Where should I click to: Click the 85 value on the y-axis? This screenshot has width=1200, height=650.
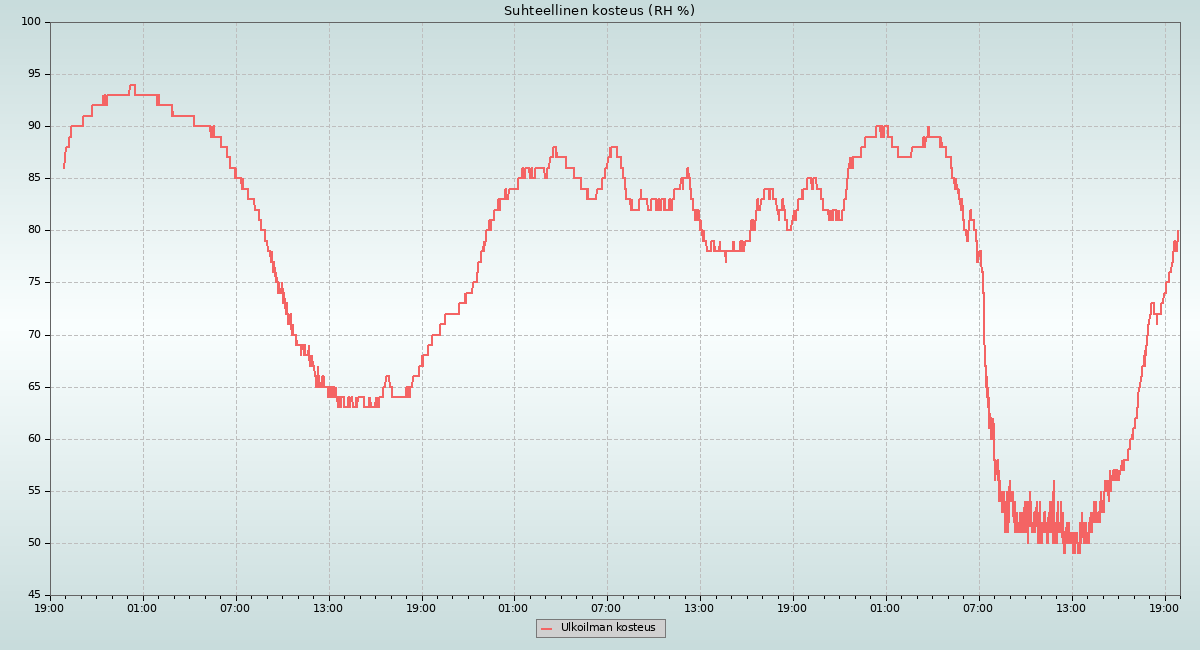[34, 178]
